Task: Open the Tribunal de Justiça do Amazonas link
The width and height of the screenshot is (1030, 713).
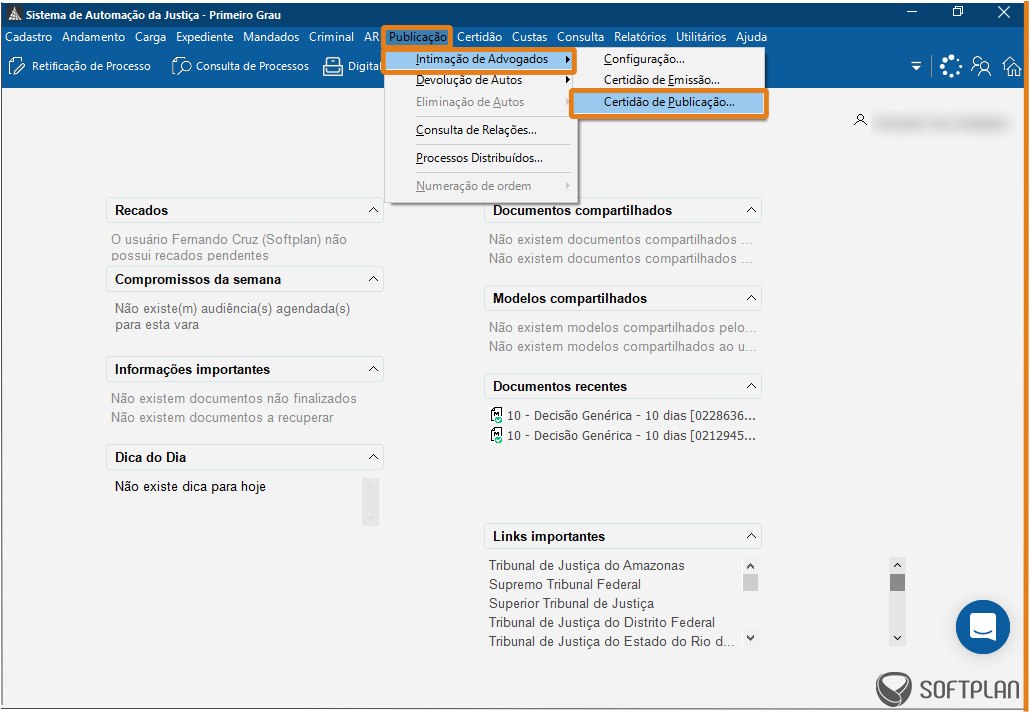Action: [587, 565]
